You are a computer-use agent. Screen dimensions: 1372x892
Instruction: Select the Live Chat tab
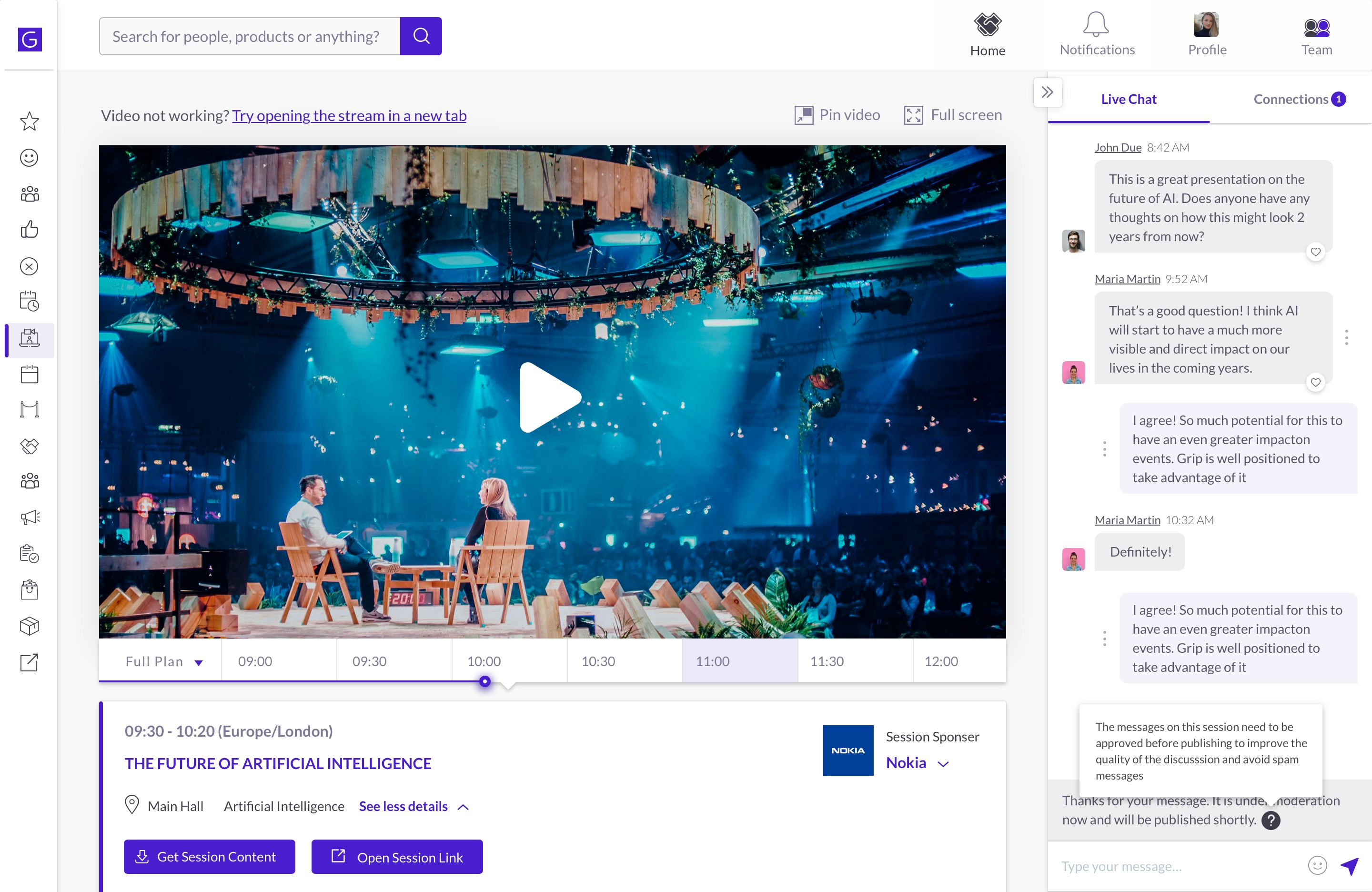(x=1128, y=99)
